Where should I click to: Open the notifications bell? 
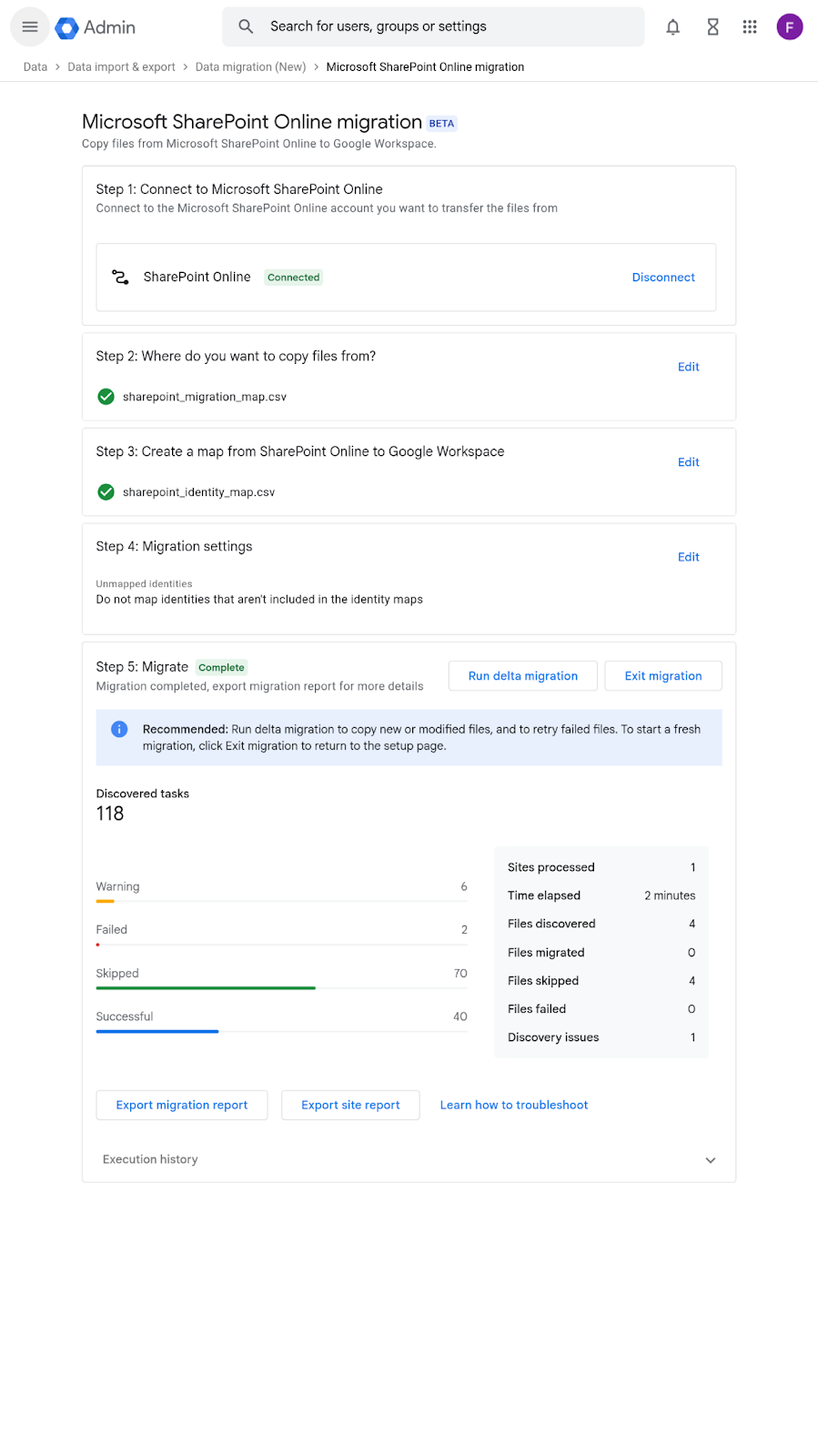672,27
